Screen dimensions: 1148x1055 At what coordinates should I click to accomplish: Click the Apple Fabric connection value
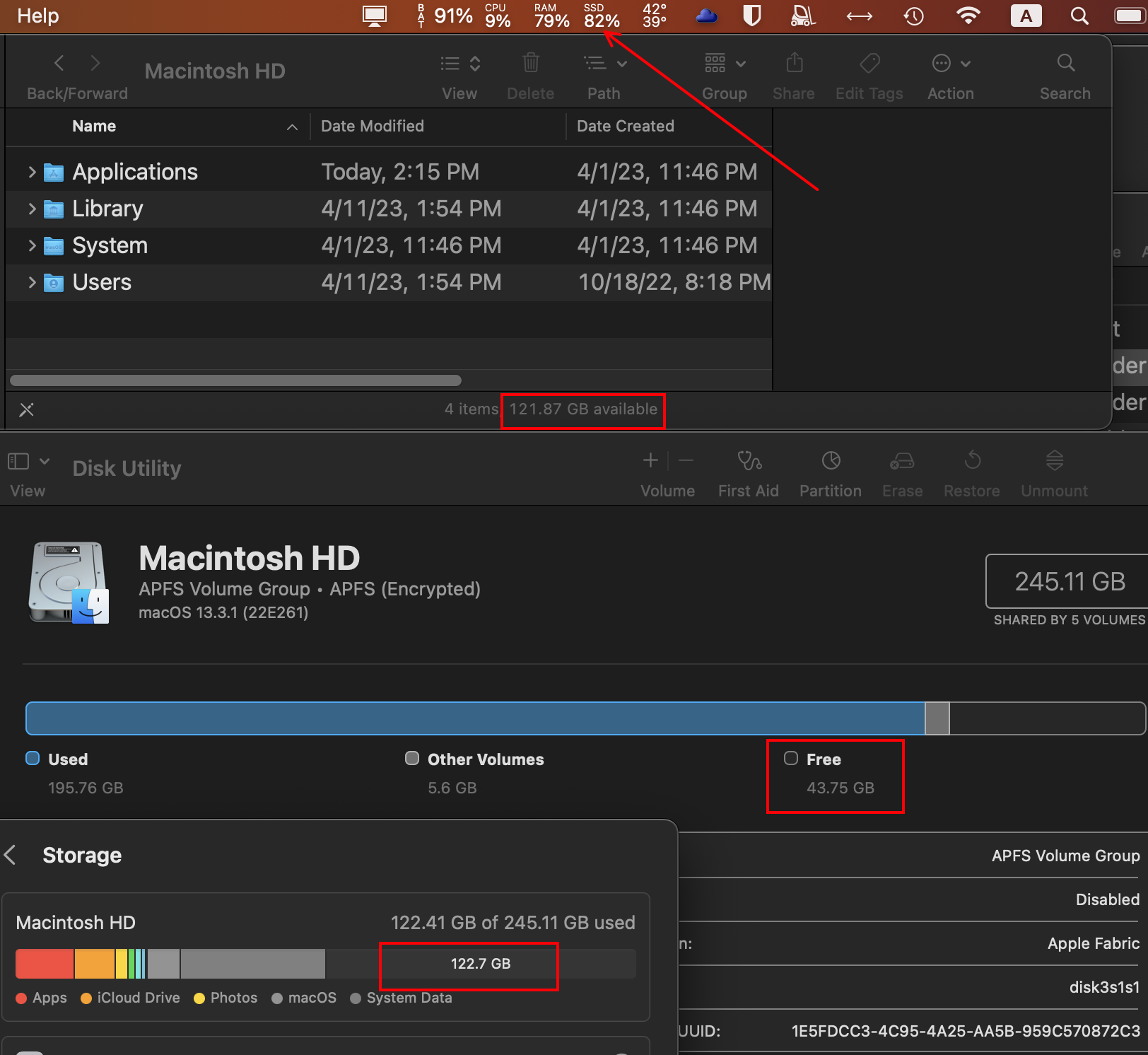(x=1094, y=943)
